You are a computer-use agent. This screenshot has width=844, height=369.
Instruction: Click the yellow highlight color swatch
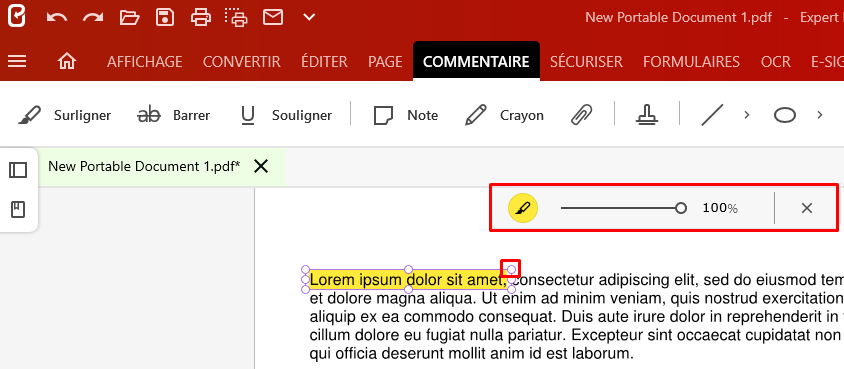click(523, 208)
